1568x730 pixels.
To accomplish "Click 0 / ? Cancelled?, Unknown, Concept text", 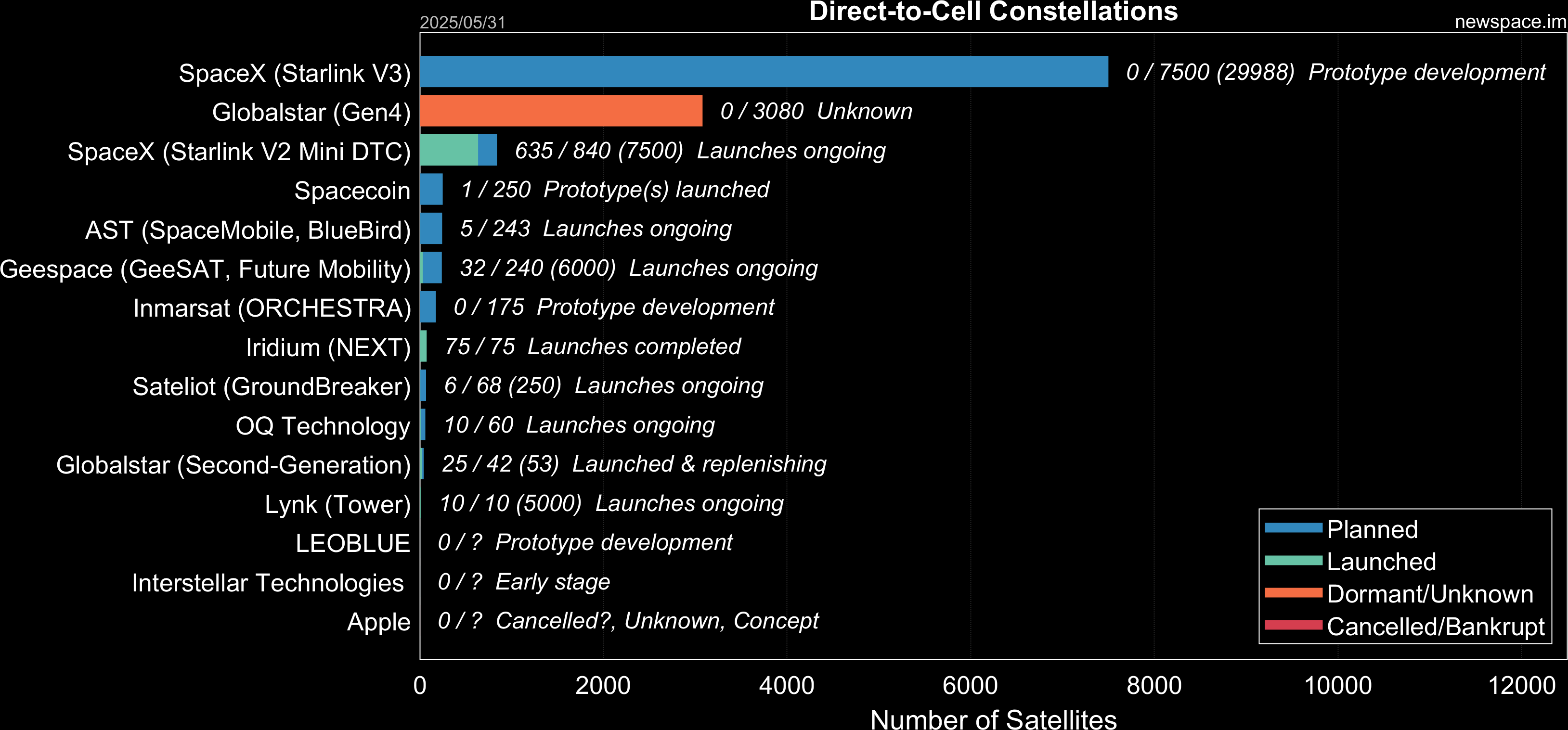I will 628,621.
